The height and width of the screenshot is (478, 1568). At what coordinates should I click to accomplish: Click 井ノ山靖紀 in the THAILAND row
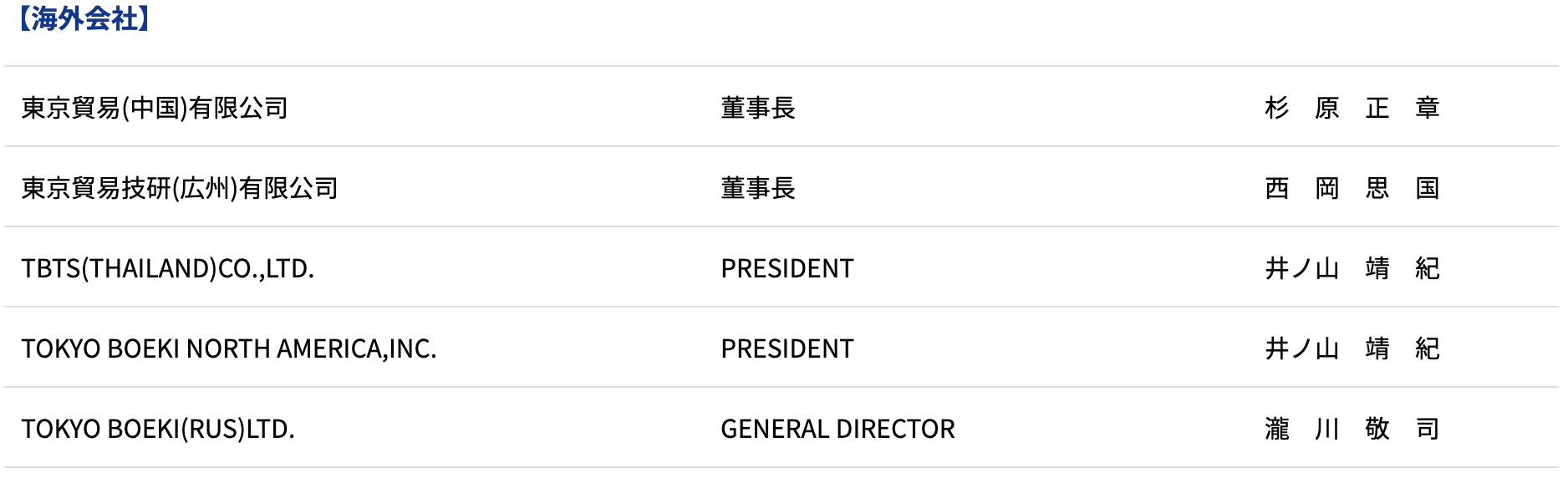pos(1352,268)
